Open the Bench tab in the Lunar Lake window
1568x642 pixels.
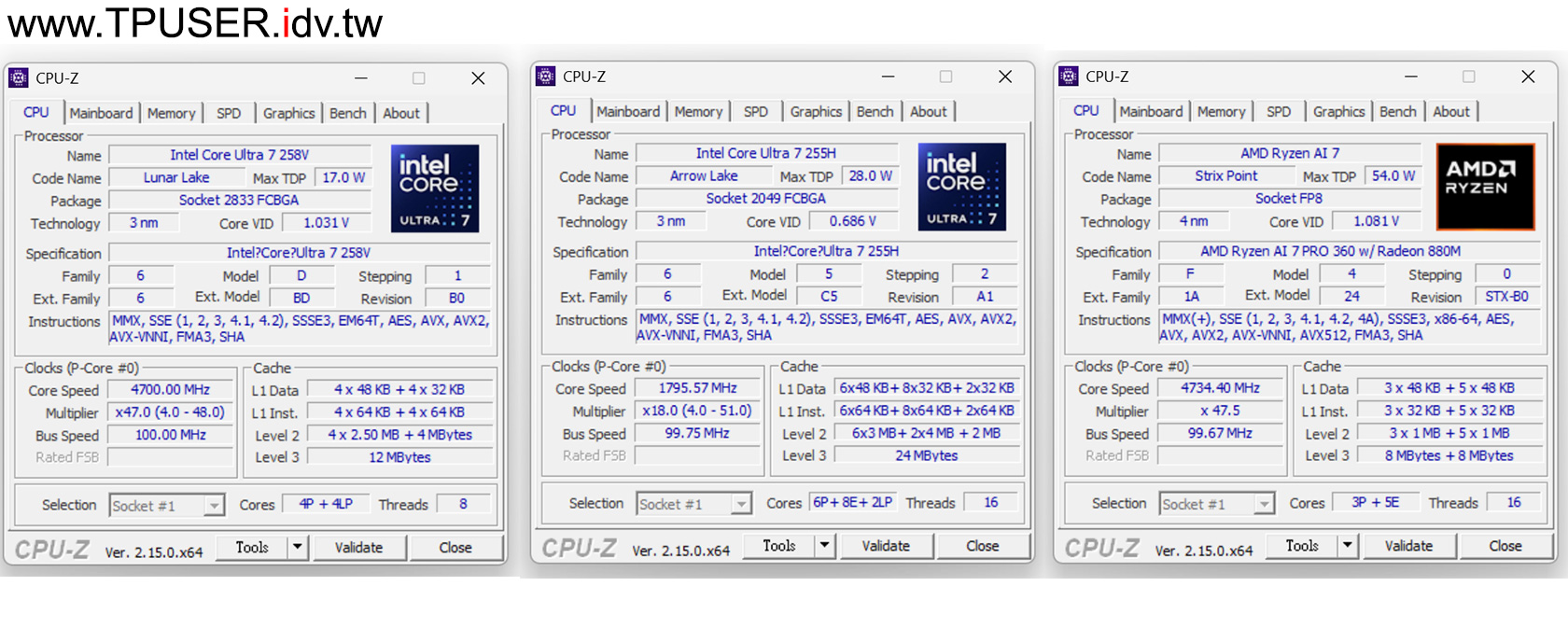click(x=347, y=113)
